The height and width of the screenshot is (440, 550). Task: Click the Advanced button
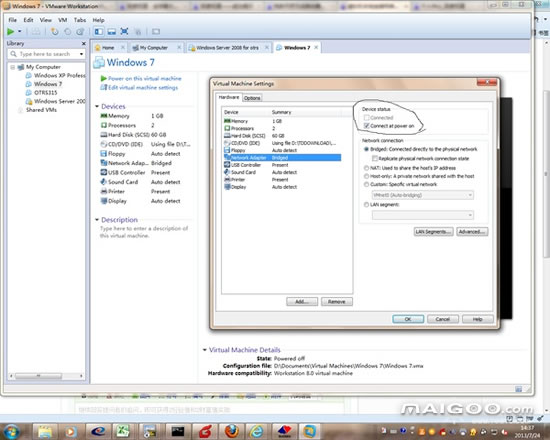(x=472, y=232)
